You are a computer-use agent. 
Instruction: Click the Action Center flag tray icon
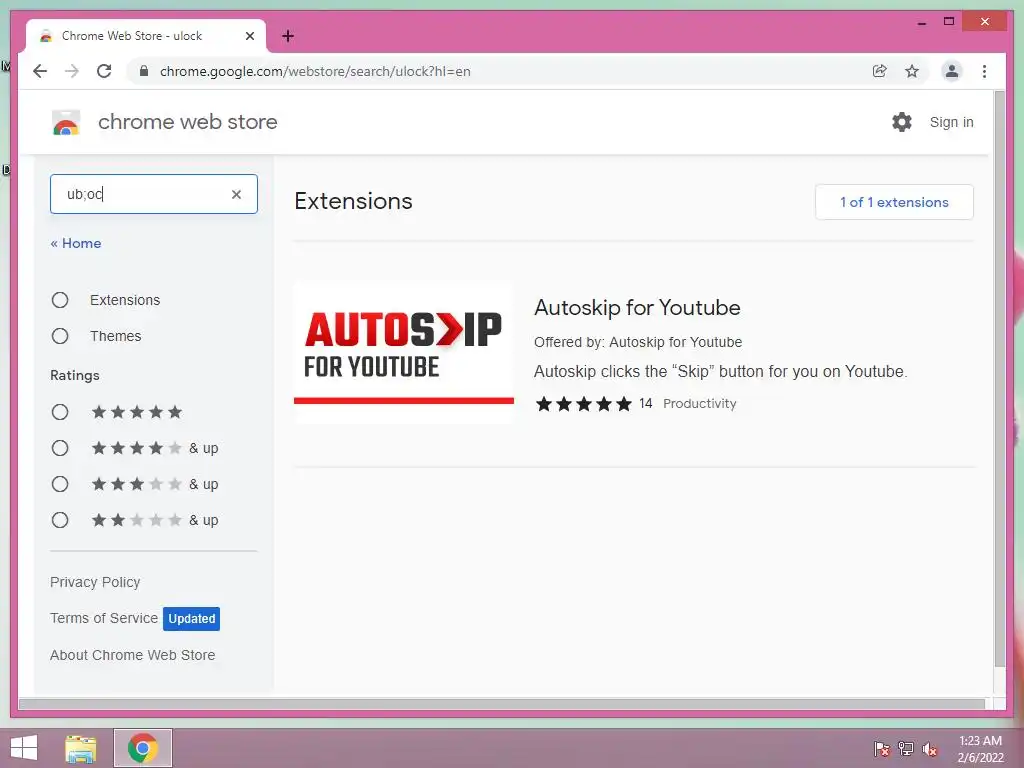882,749
